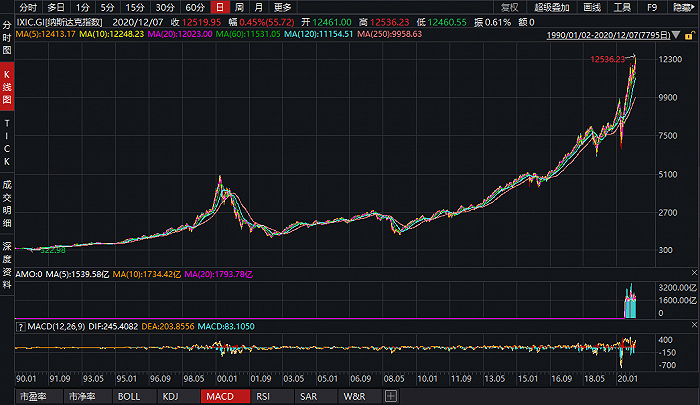Viewport: 700px width, 405px height.
Task: Click the MA(120):11154.51 label
Action: click(319, 34)
